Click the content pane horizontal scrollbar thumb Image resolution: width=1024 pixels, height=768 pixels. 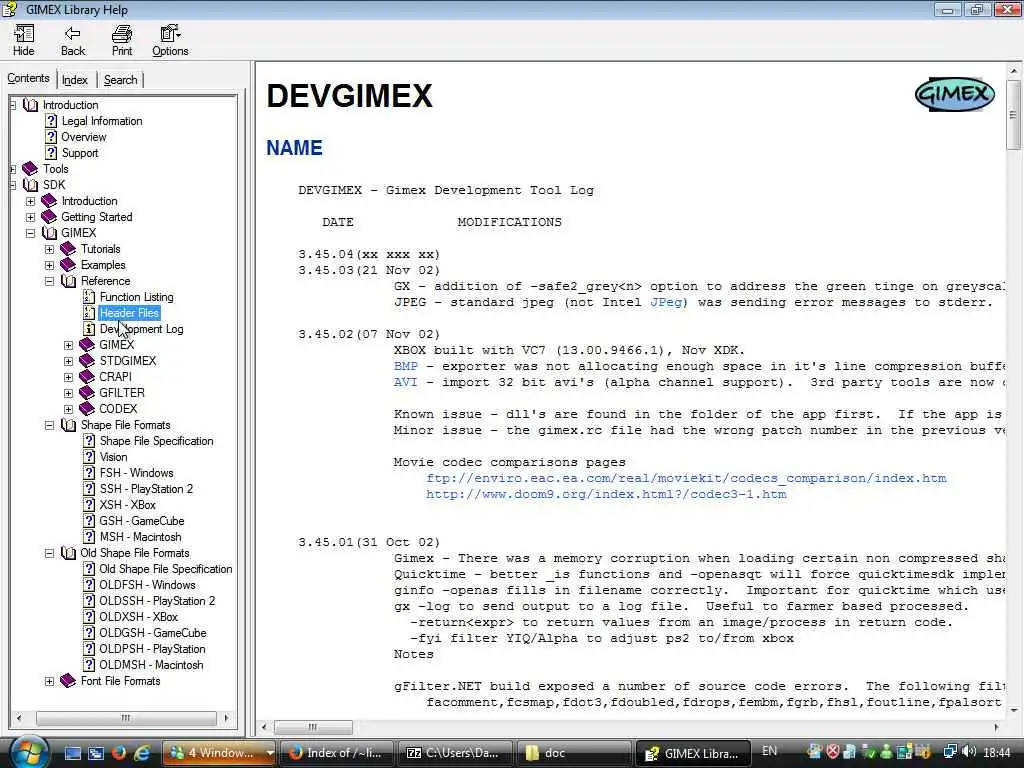pos(313,727)
